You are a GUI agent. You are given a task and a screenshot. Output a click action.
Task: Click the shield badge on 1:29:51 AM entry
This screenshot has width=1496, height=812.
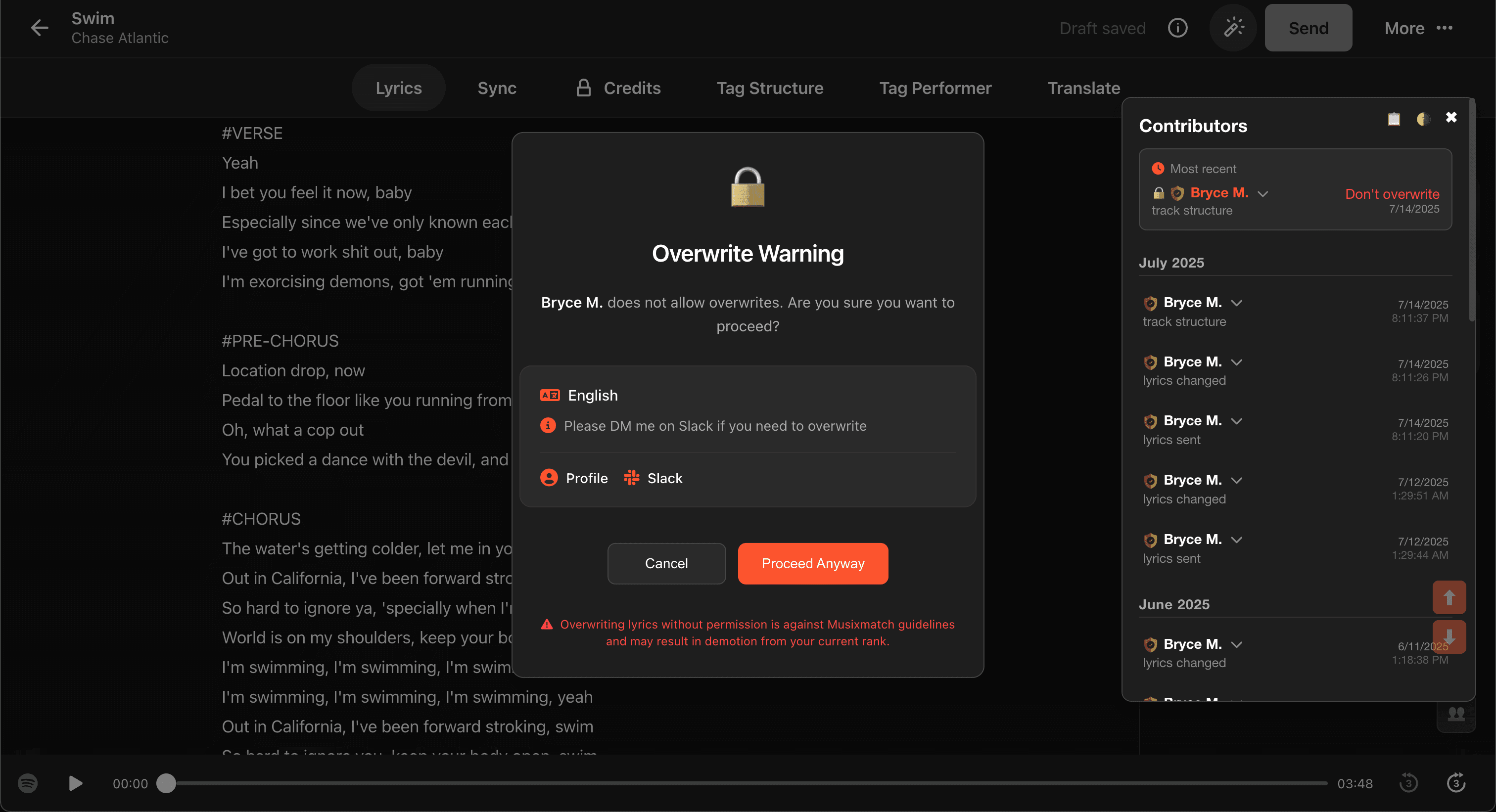pos(1151,481)
